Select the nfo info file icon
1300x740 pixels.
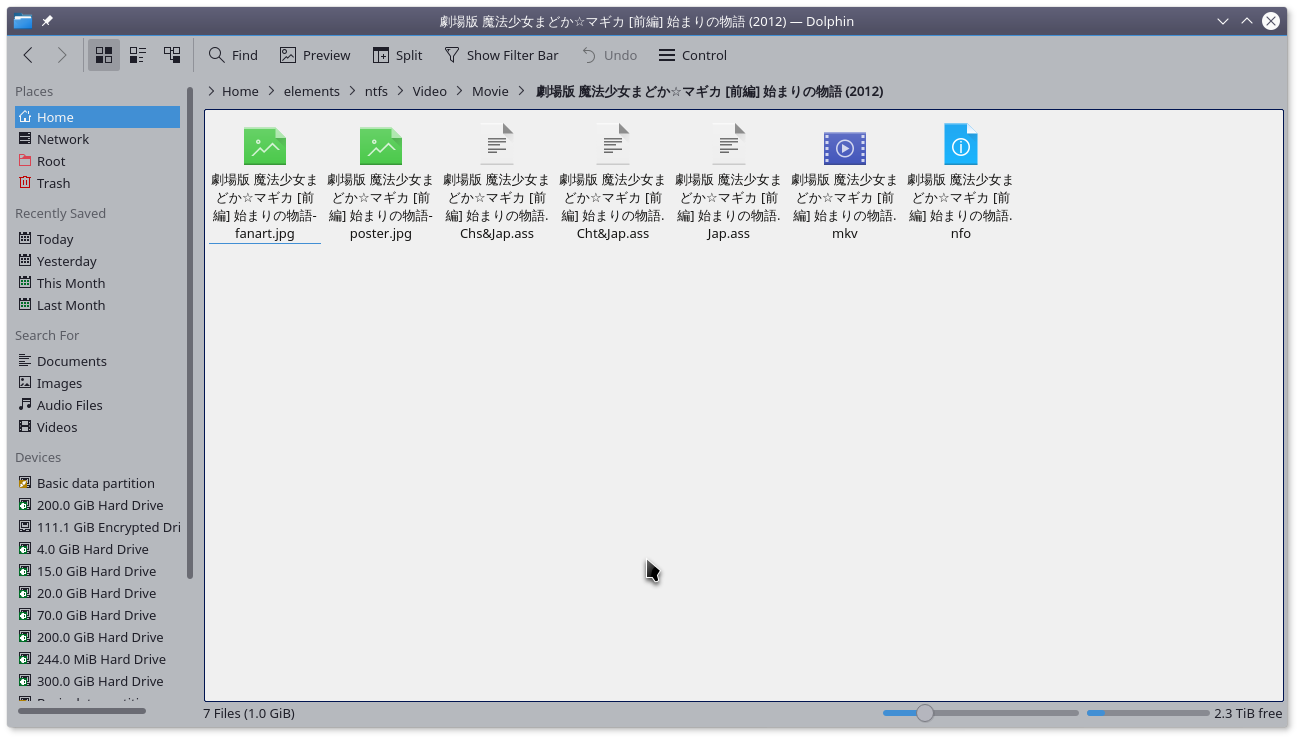pyautogui.click(x=960, y=146)
